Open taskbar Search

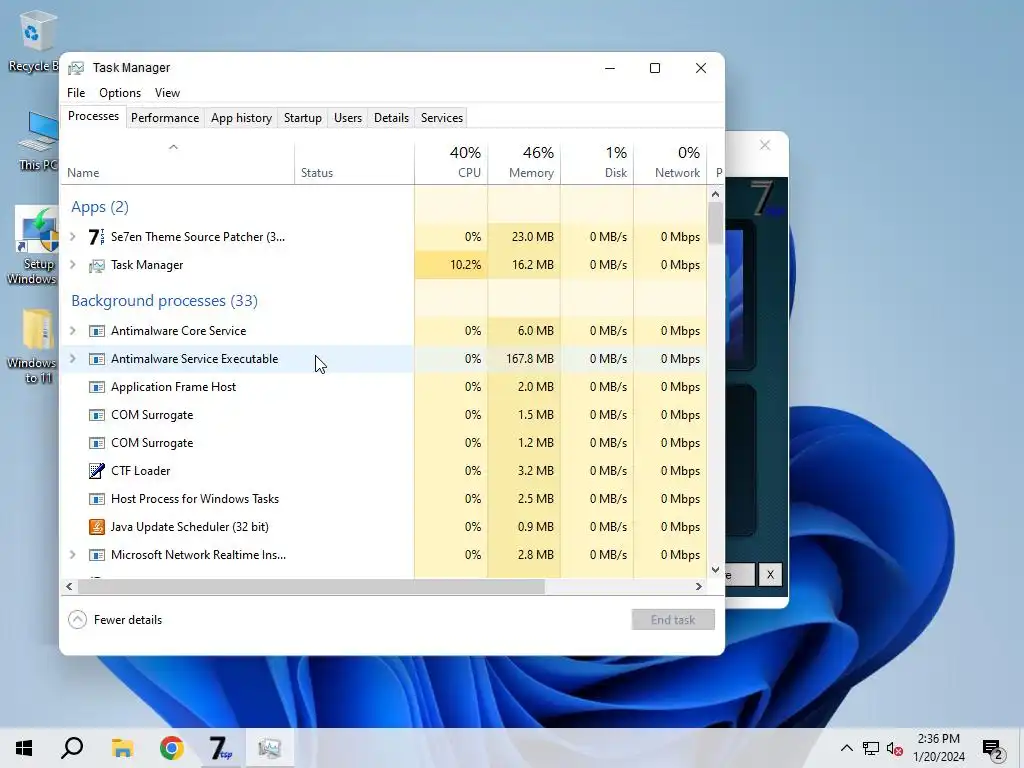click(72, 748)
